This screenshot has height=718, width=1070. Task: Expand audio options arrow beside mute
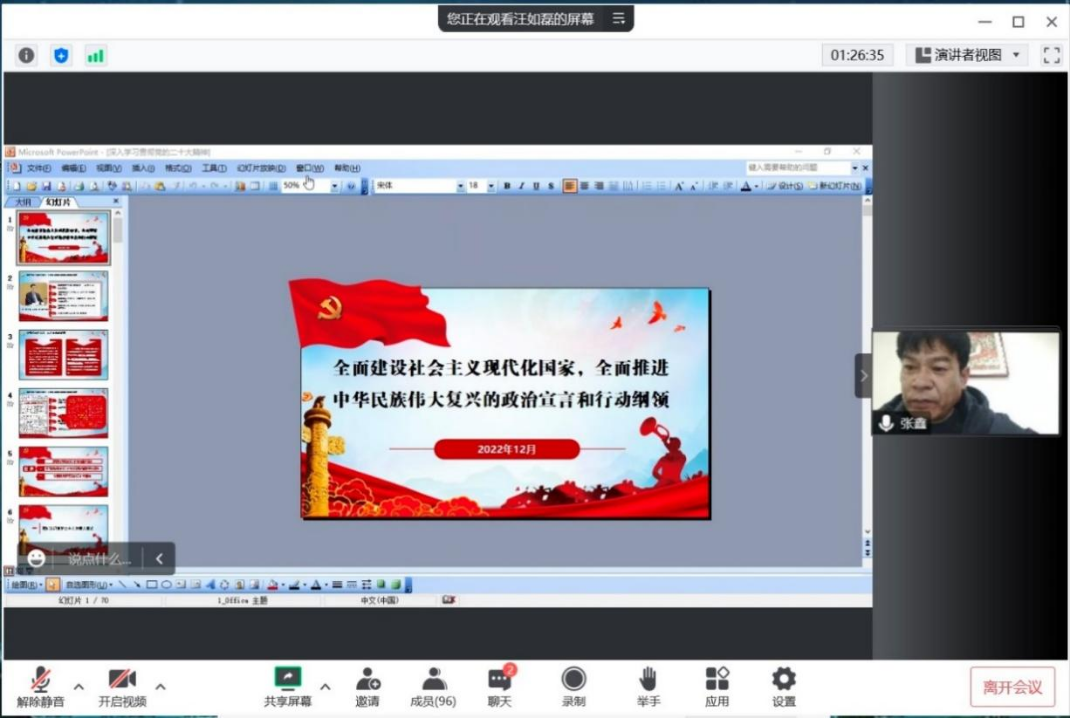click(79, 686)
